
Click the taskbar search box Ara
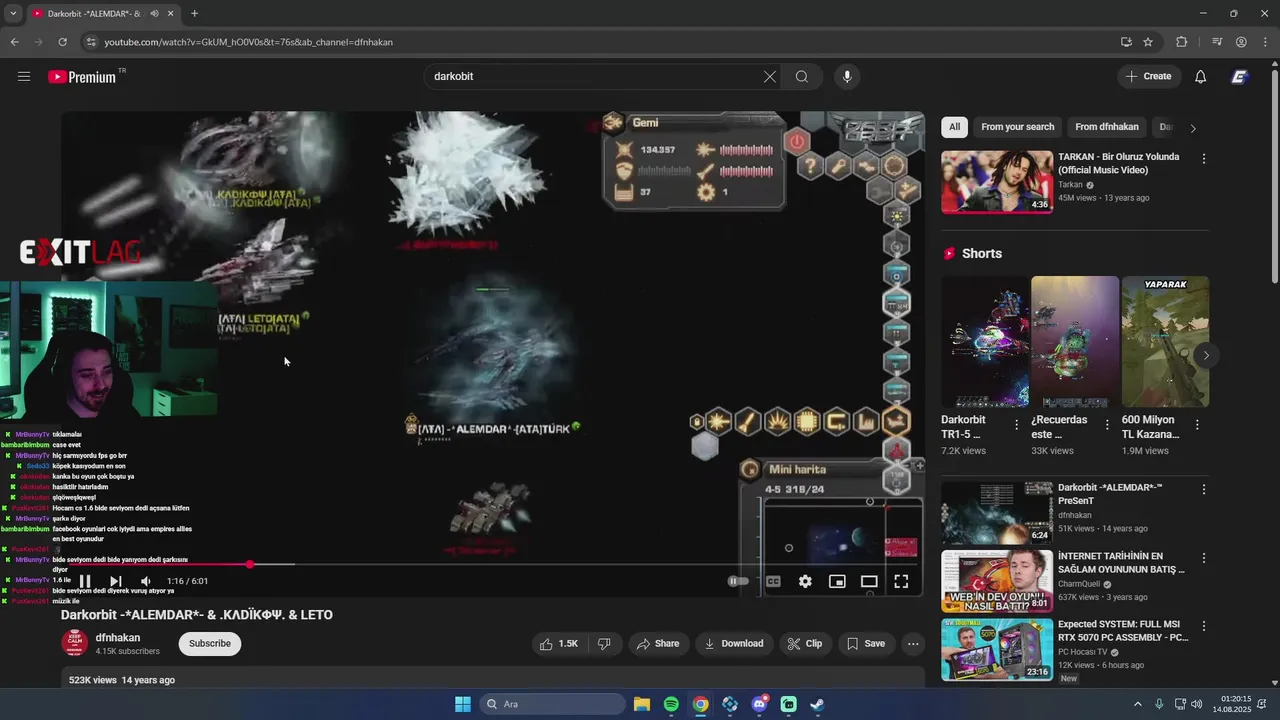click(x=552, y=704)
